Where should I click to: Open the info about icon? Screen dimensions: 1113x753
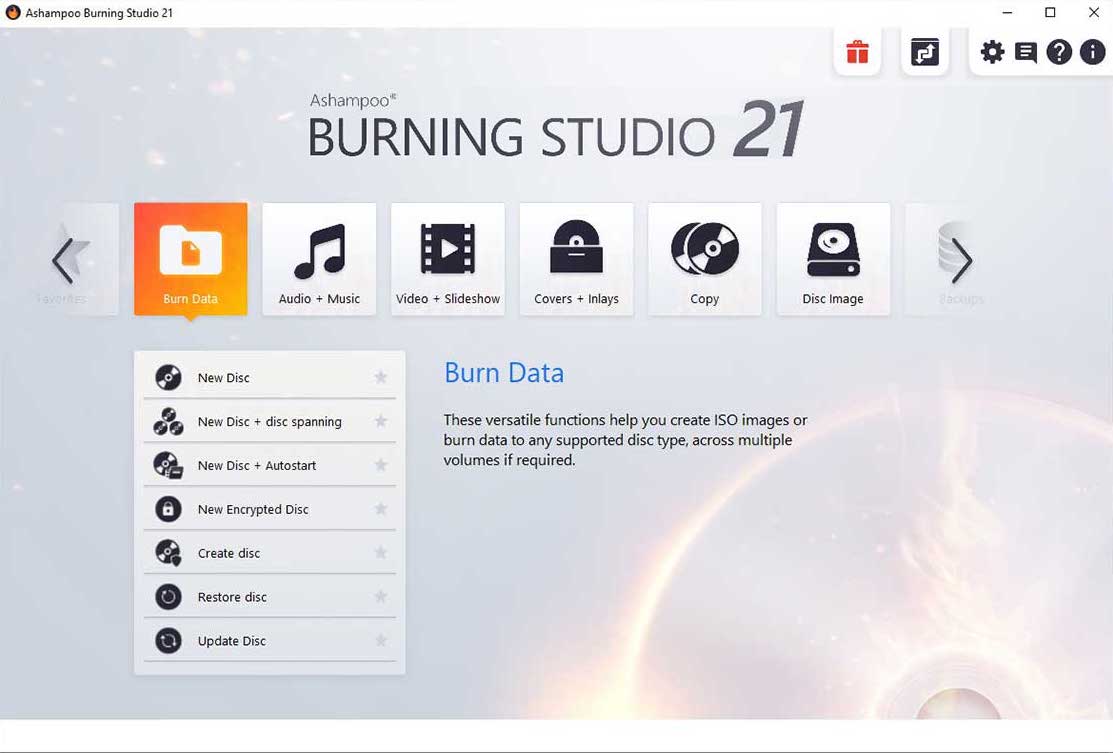[x=1092, y=52]
